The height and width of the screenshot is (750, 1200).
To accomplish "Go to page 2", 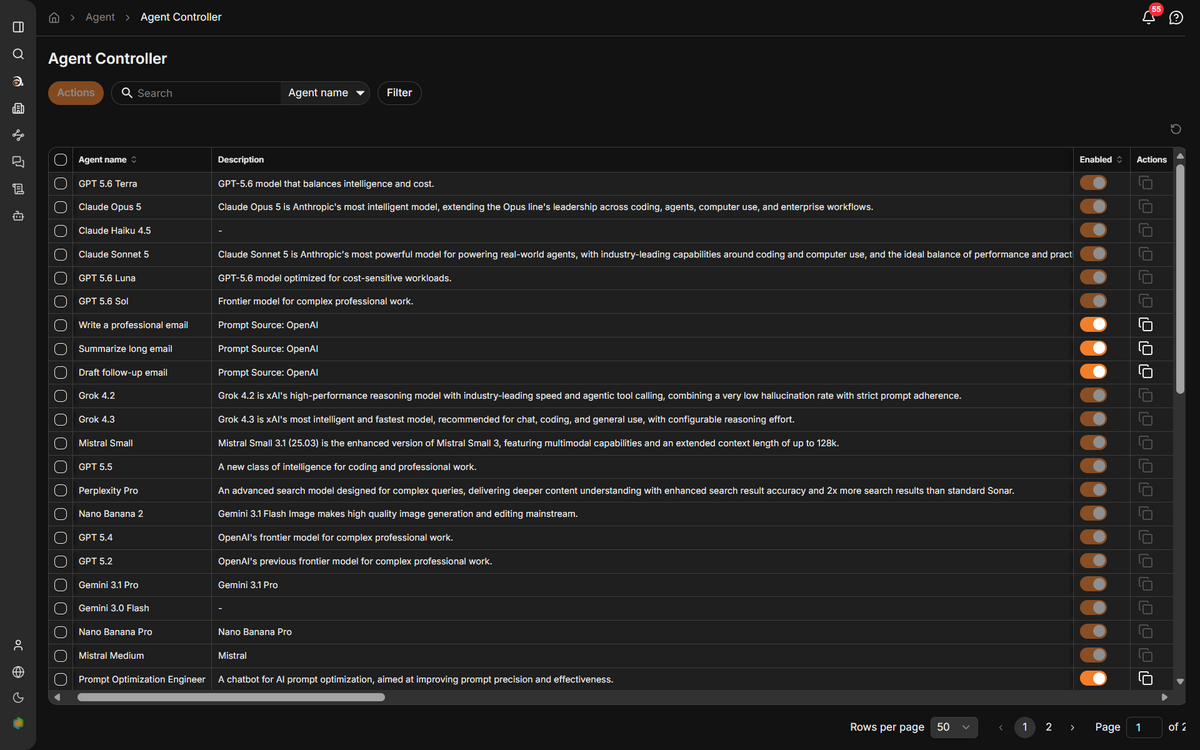I will (1048, 728).
